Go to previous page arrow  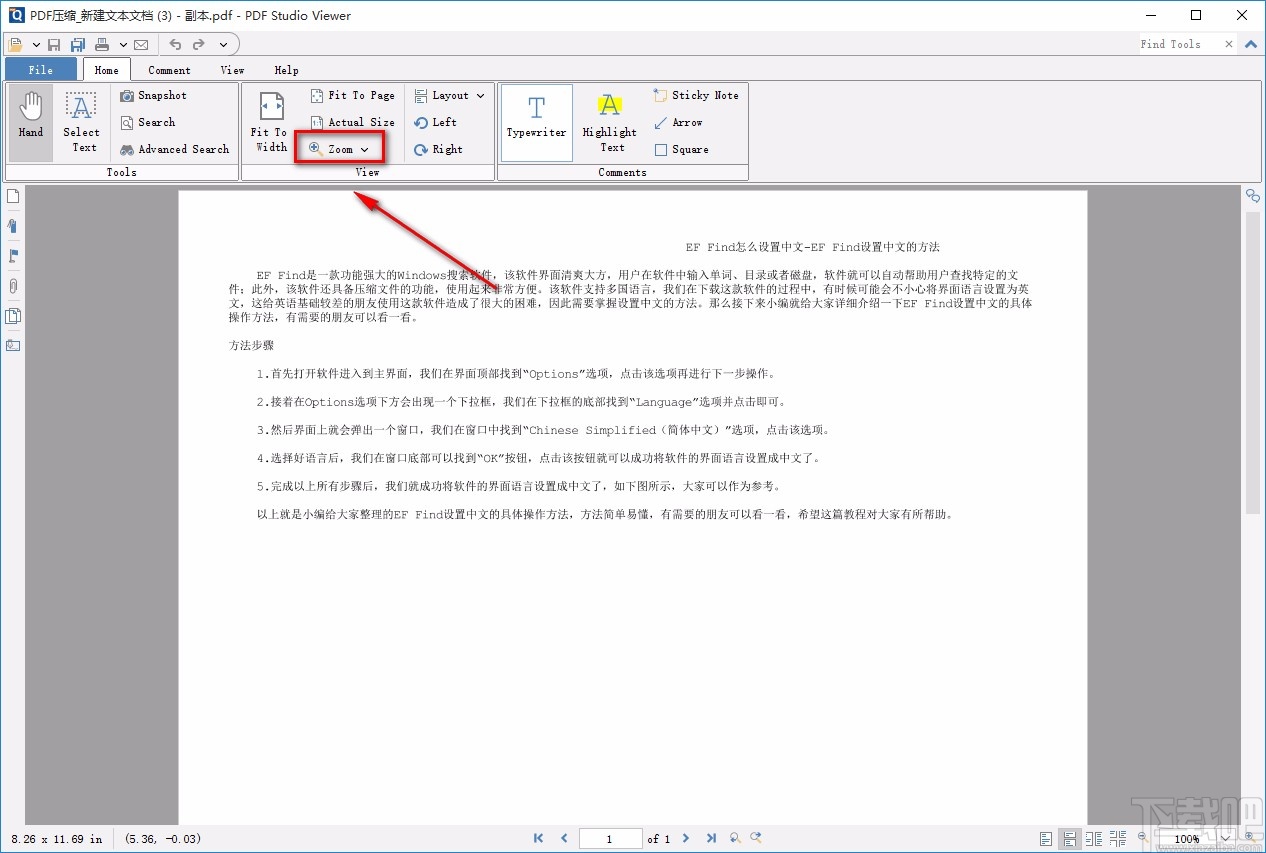[x=564, y=839]
